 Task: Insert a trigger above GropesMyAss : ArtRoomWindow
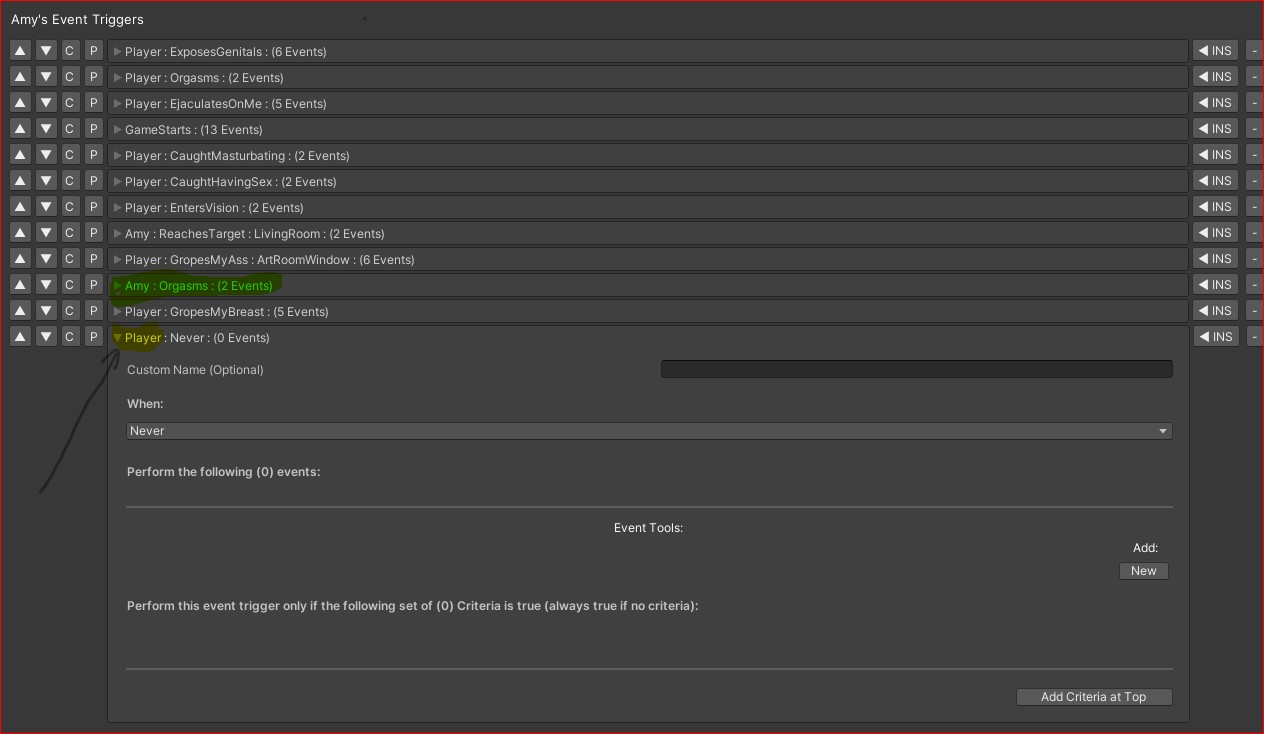click(x=1215, y=258)
